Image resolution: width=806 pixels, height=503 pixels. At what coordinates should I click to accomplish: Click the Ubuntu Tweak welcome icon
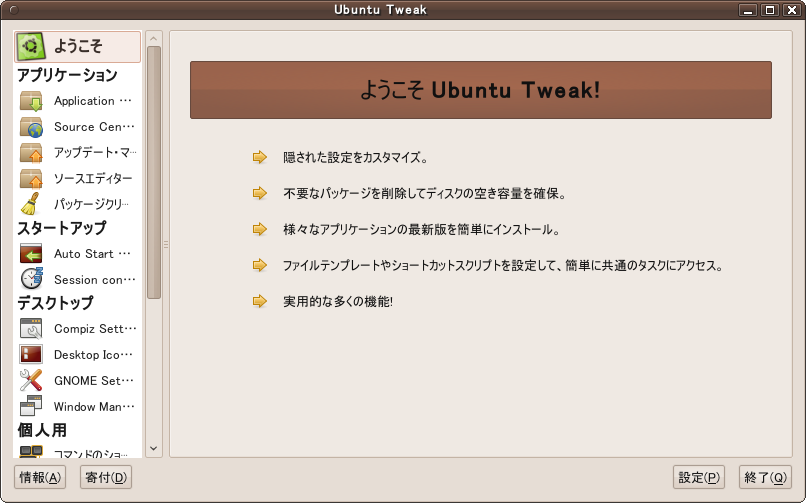coord(31,47)
